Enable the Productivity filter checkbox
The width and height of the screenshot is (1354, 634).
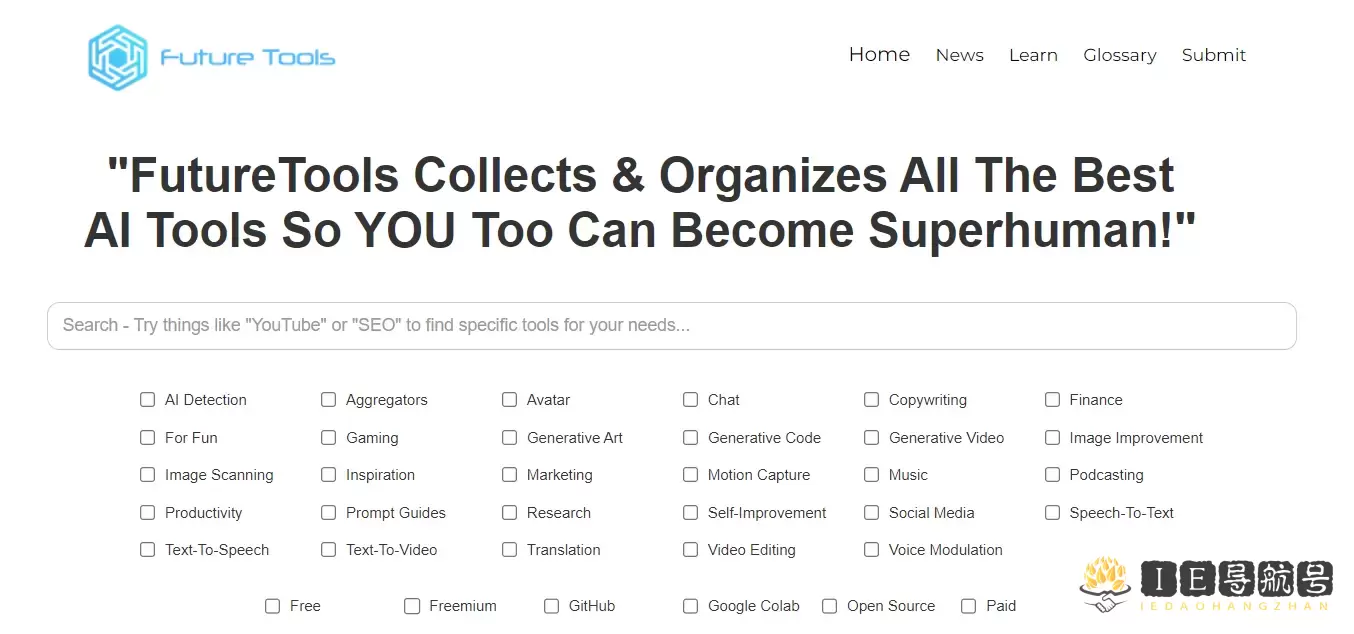tap(148, 513)
